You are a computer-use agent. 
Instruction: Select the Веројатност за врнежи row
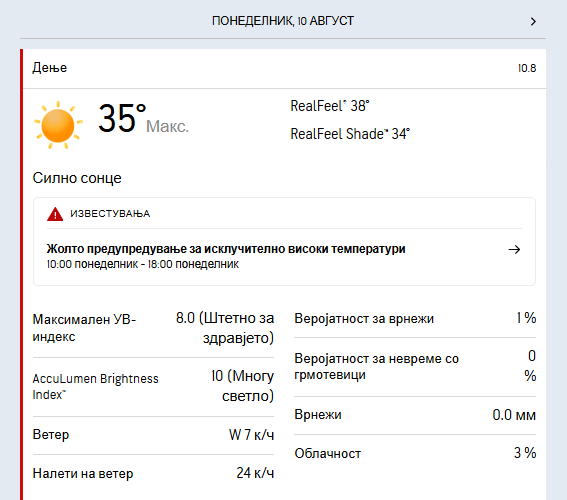pos(415,319)
